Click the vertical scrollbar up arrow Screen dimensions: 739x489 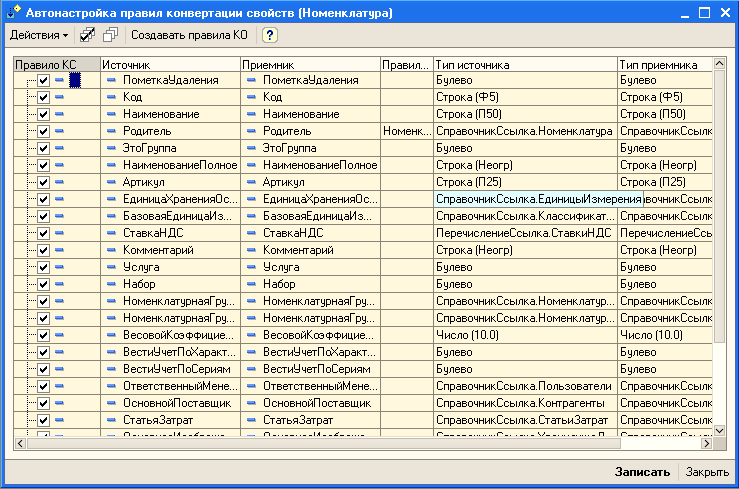click(719, 64)
